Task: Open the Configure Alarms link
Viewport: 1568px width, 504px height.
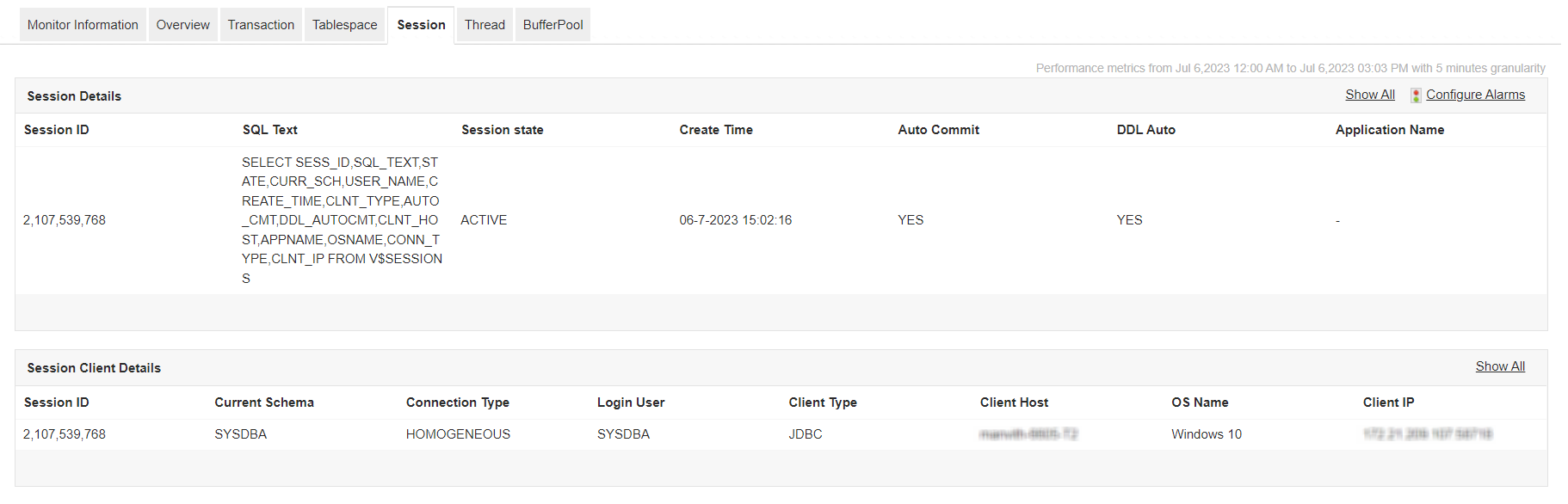Action: pyautogui.click(x=1475, y=95)
